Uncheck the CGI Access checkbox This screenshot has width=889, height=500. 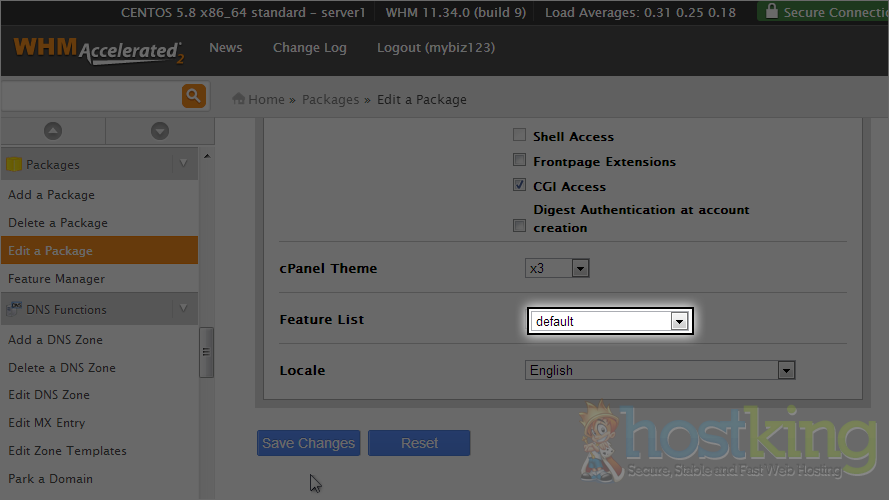(x=519, y=186)
